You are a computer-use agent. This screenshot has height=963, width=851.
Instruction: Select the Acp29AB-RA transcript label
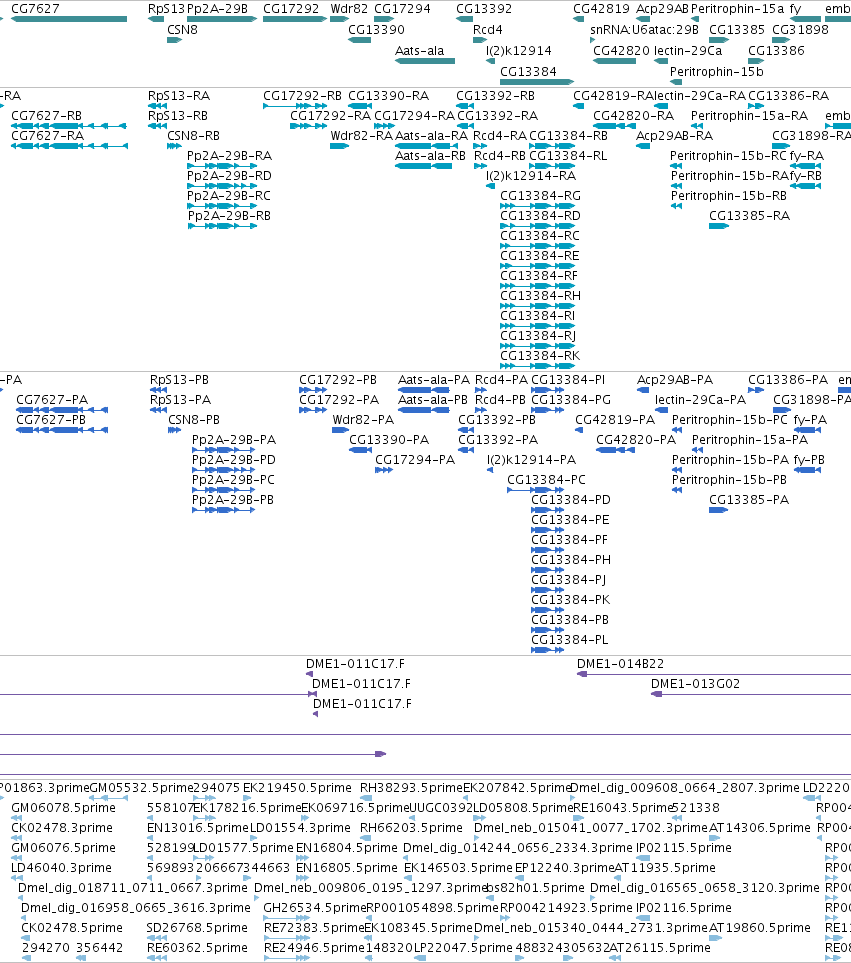point(675,135)
